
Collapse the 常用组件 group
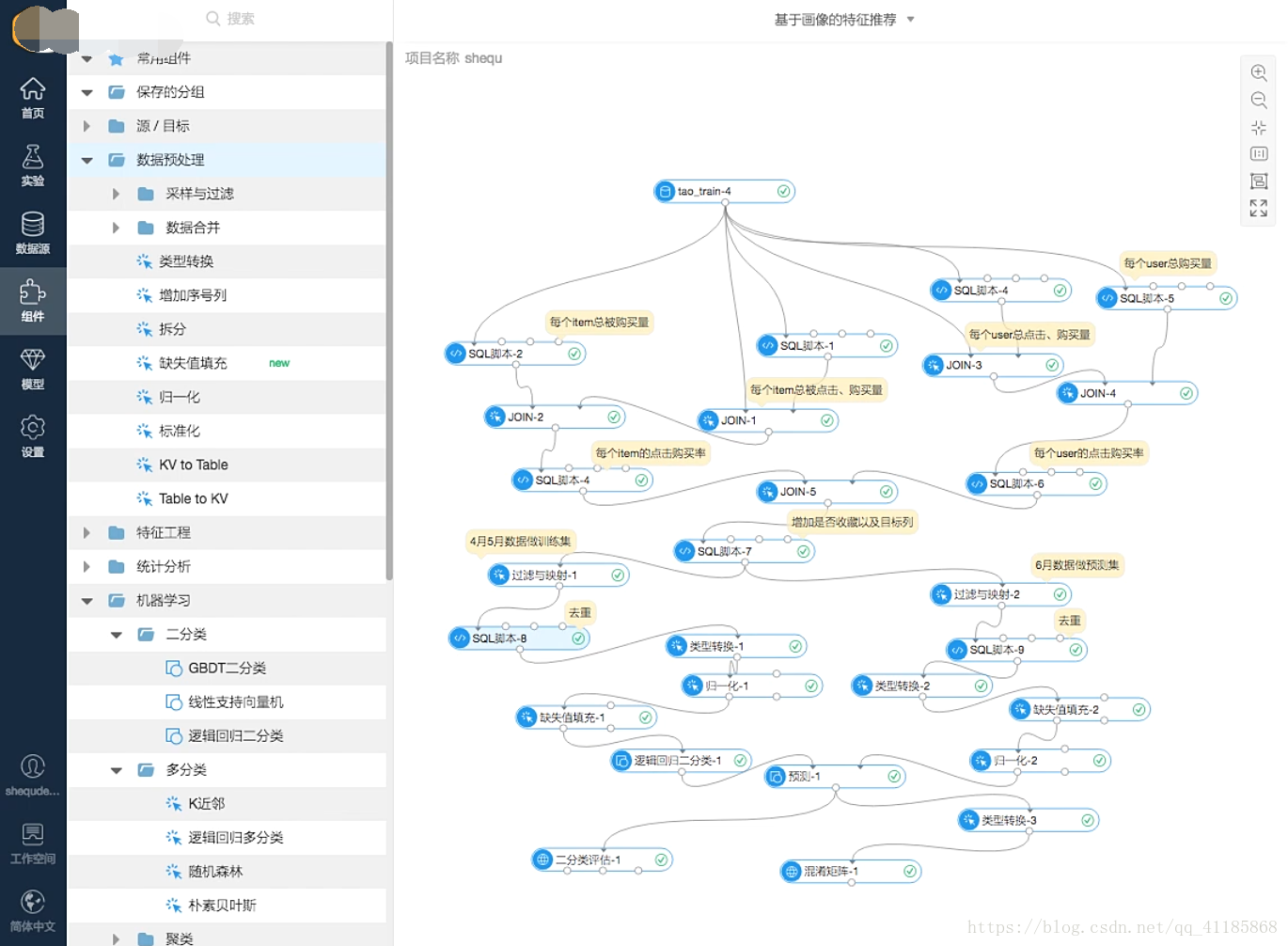pos(87,58)
